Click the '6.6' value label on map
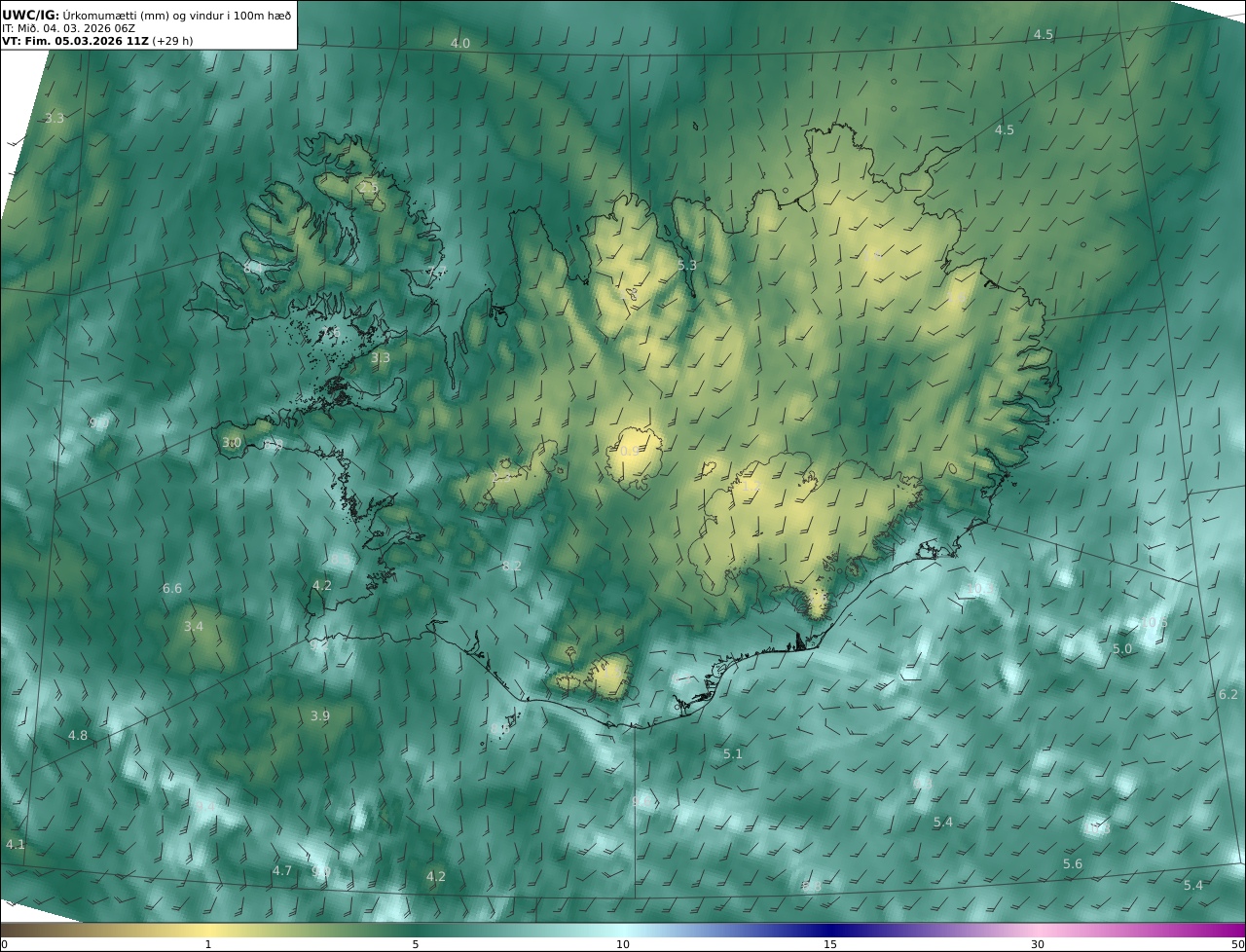Viewport: 1246px width, 952px height. 172,588
